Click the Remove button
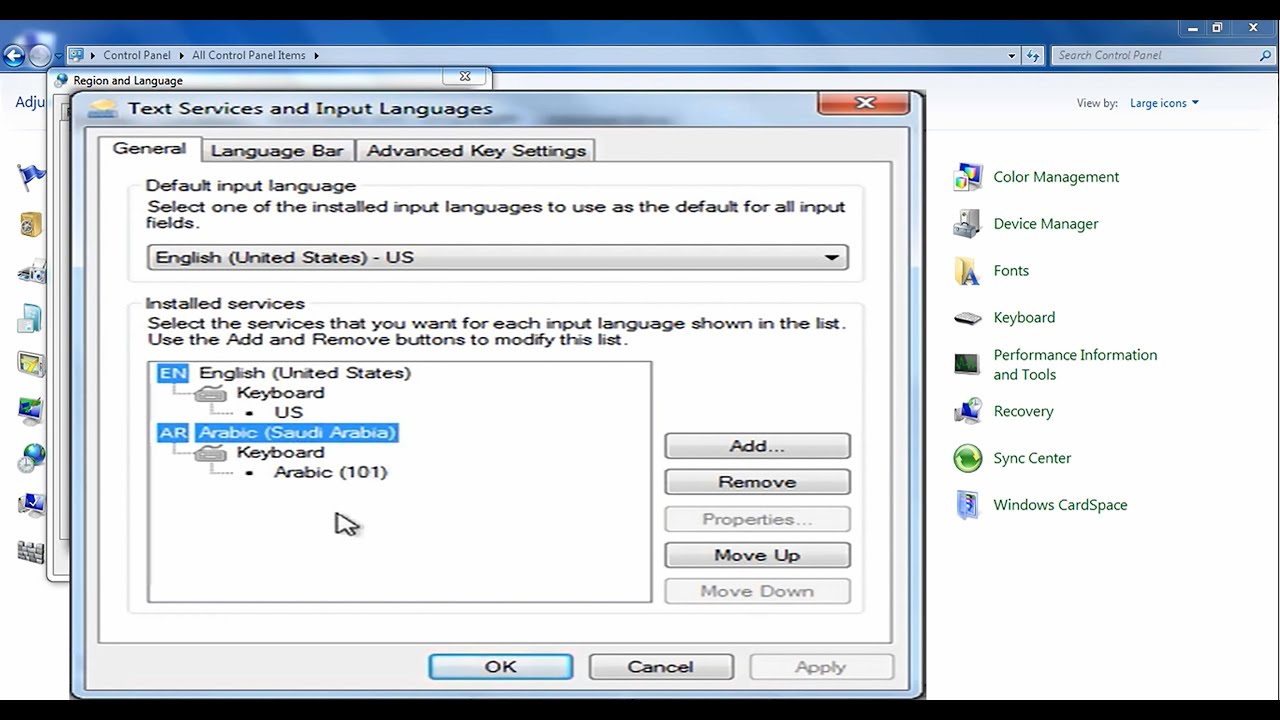The image size is (1280, 720). pyautogui.click(x=757, y=482)
